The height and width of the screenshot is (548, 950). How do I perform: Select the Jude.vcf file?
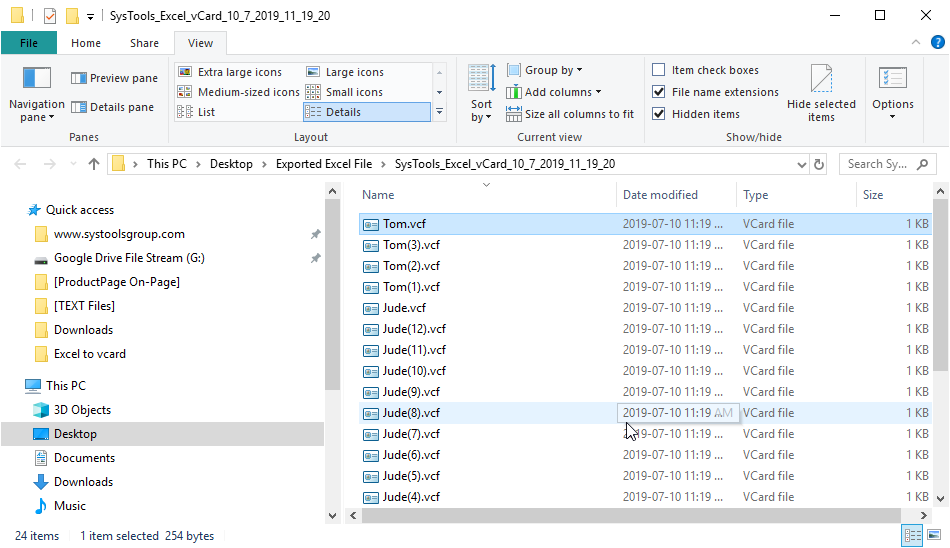click(645, 308)
